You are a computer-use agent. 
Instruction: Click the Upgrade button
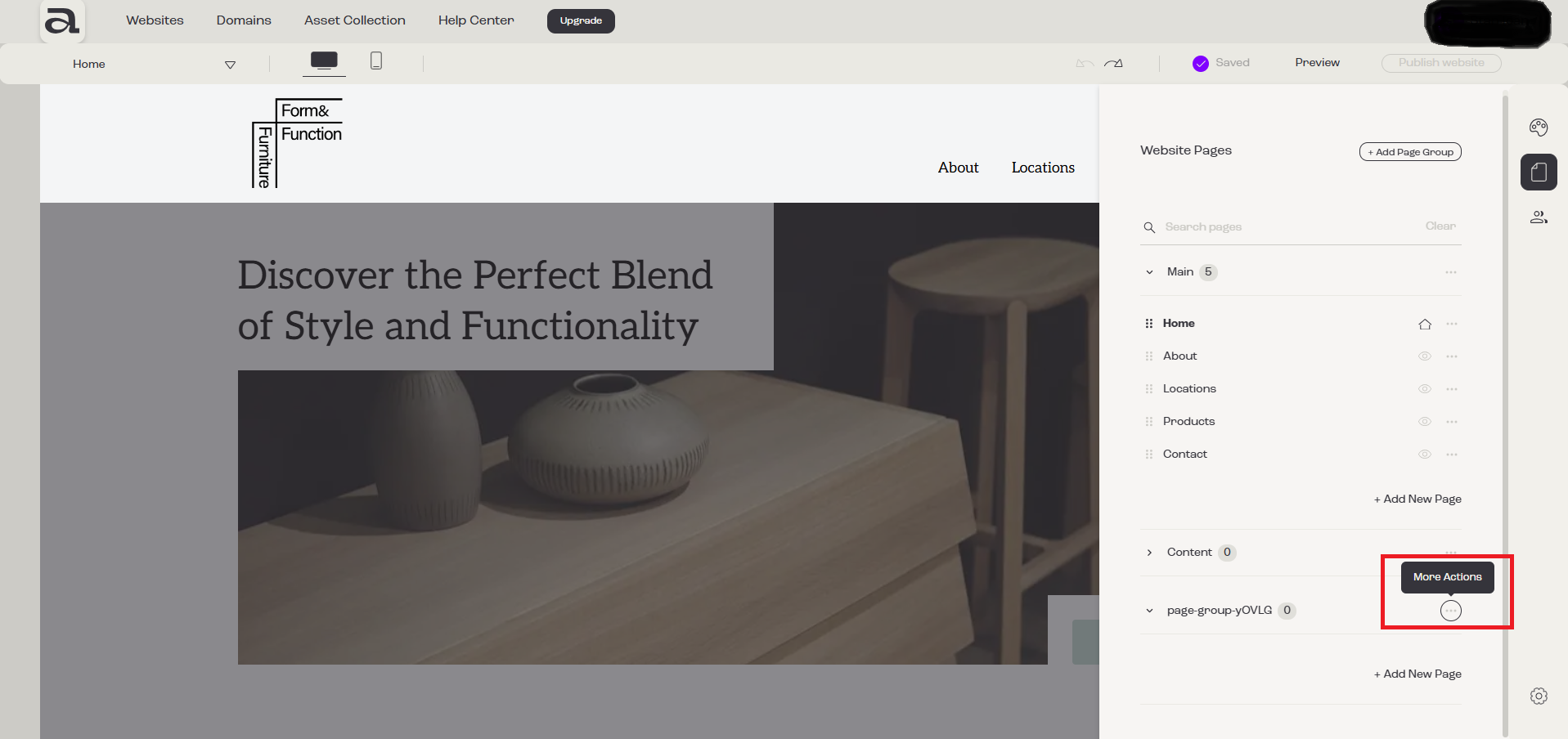581,20
